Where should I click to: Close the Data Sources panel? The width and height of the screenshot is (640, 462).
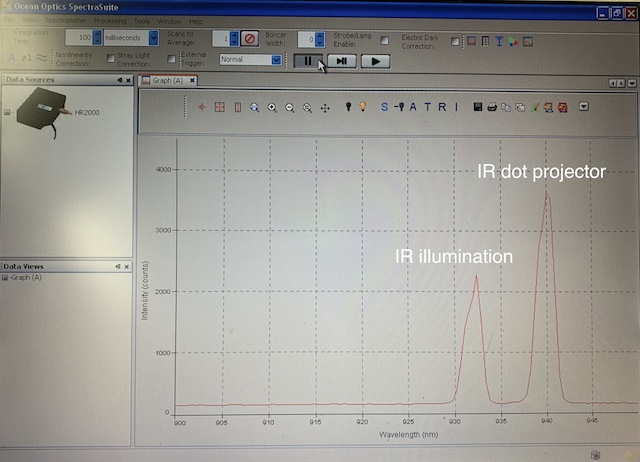point(128,80)
